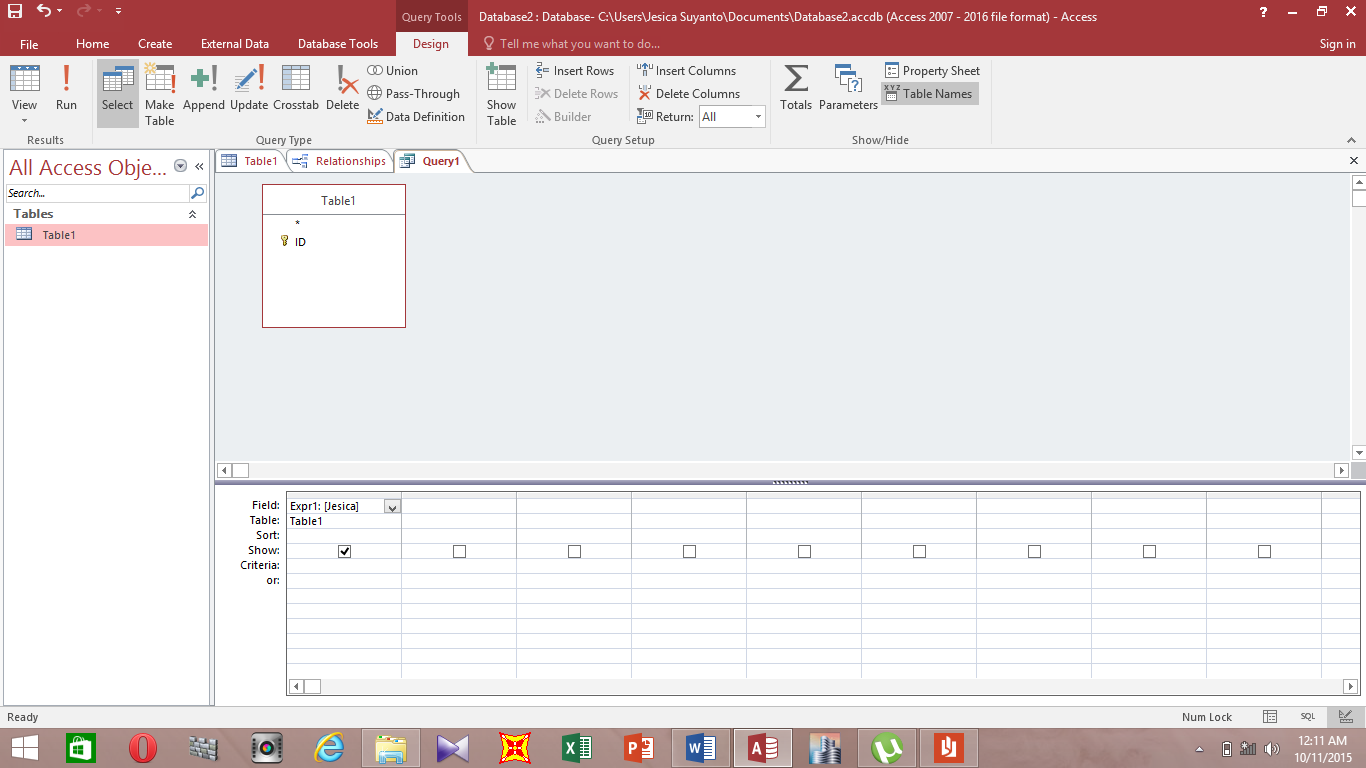
Task: Check the Show box in fourth grid column
Action: [689, 551]
